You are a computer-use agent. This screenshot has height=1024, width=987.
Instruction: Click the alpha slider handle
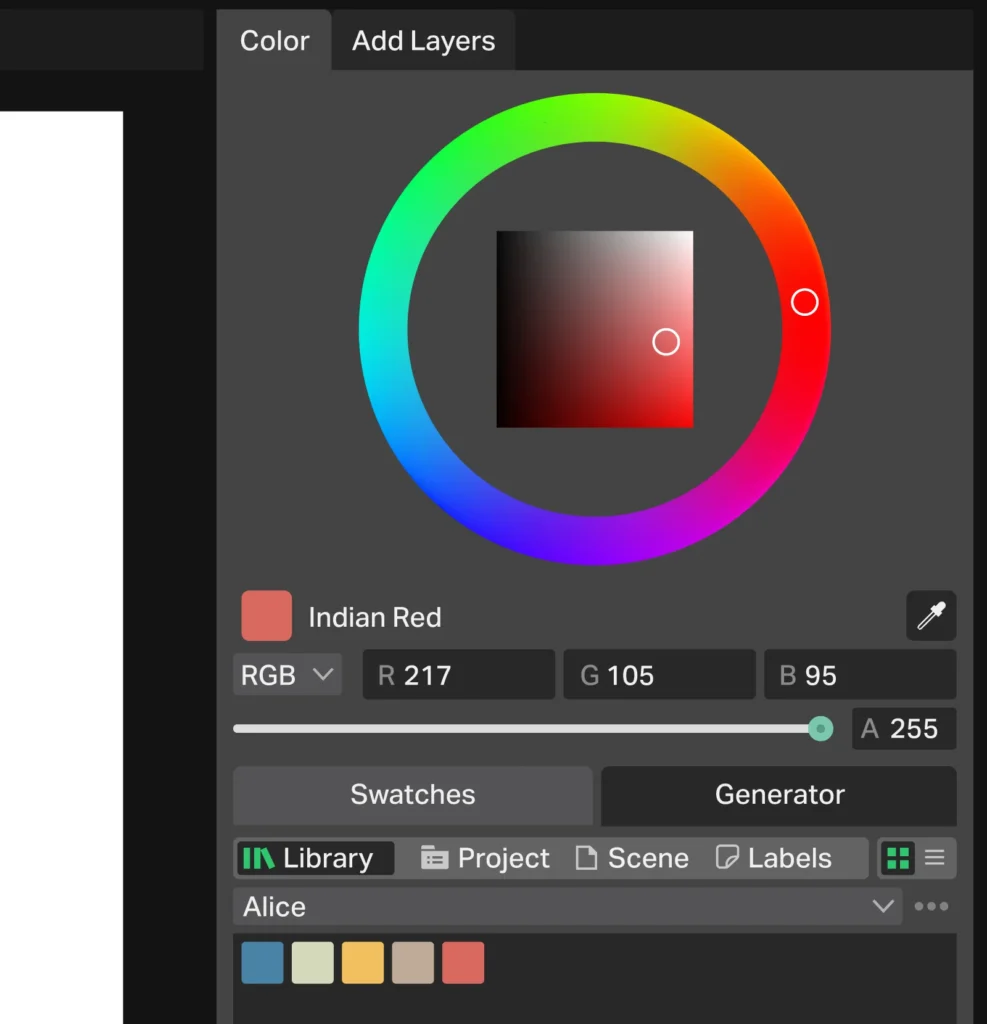(820, 729)
